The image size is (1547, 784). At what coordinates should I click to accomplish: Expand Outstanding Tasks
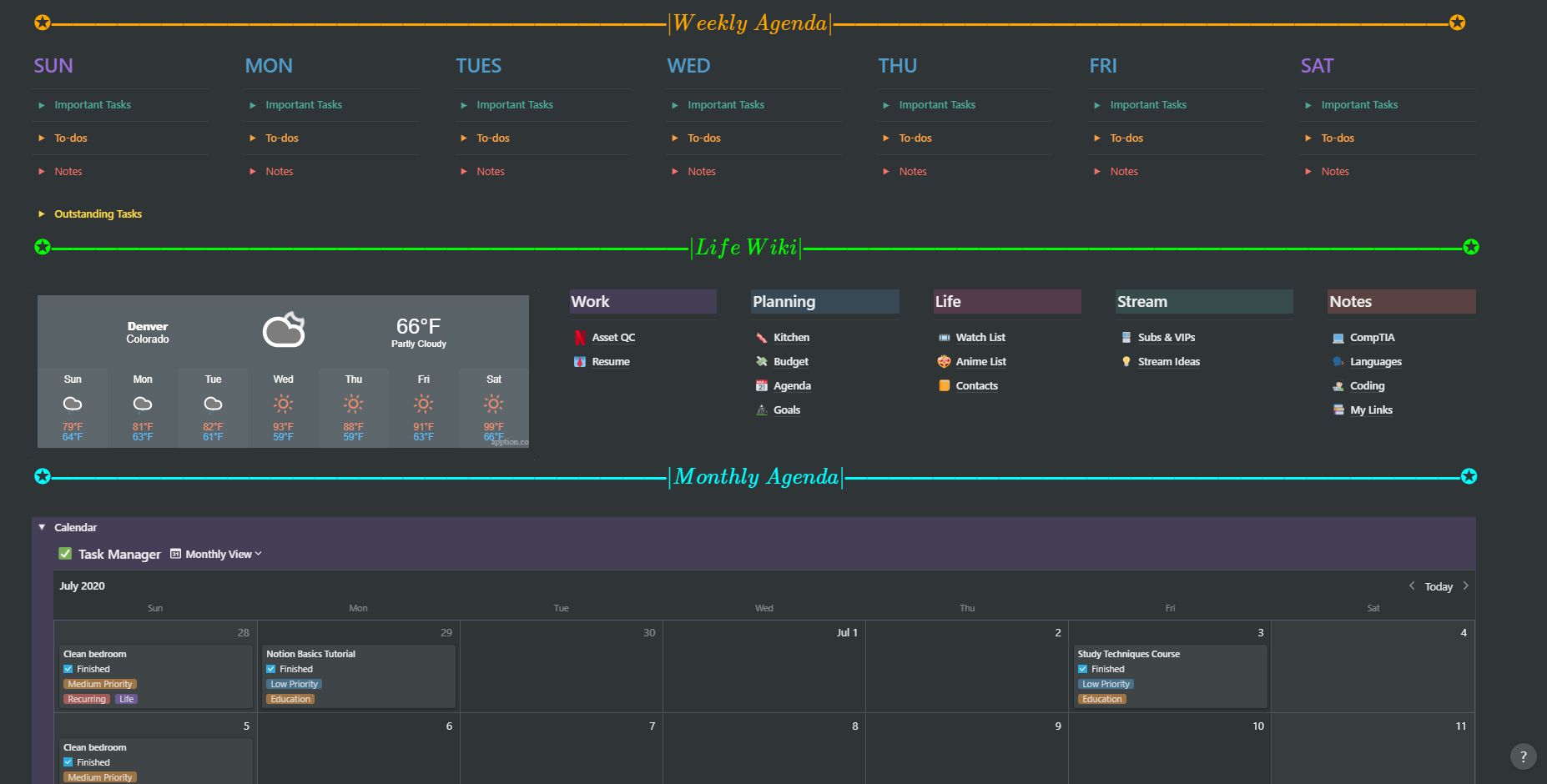40,214
